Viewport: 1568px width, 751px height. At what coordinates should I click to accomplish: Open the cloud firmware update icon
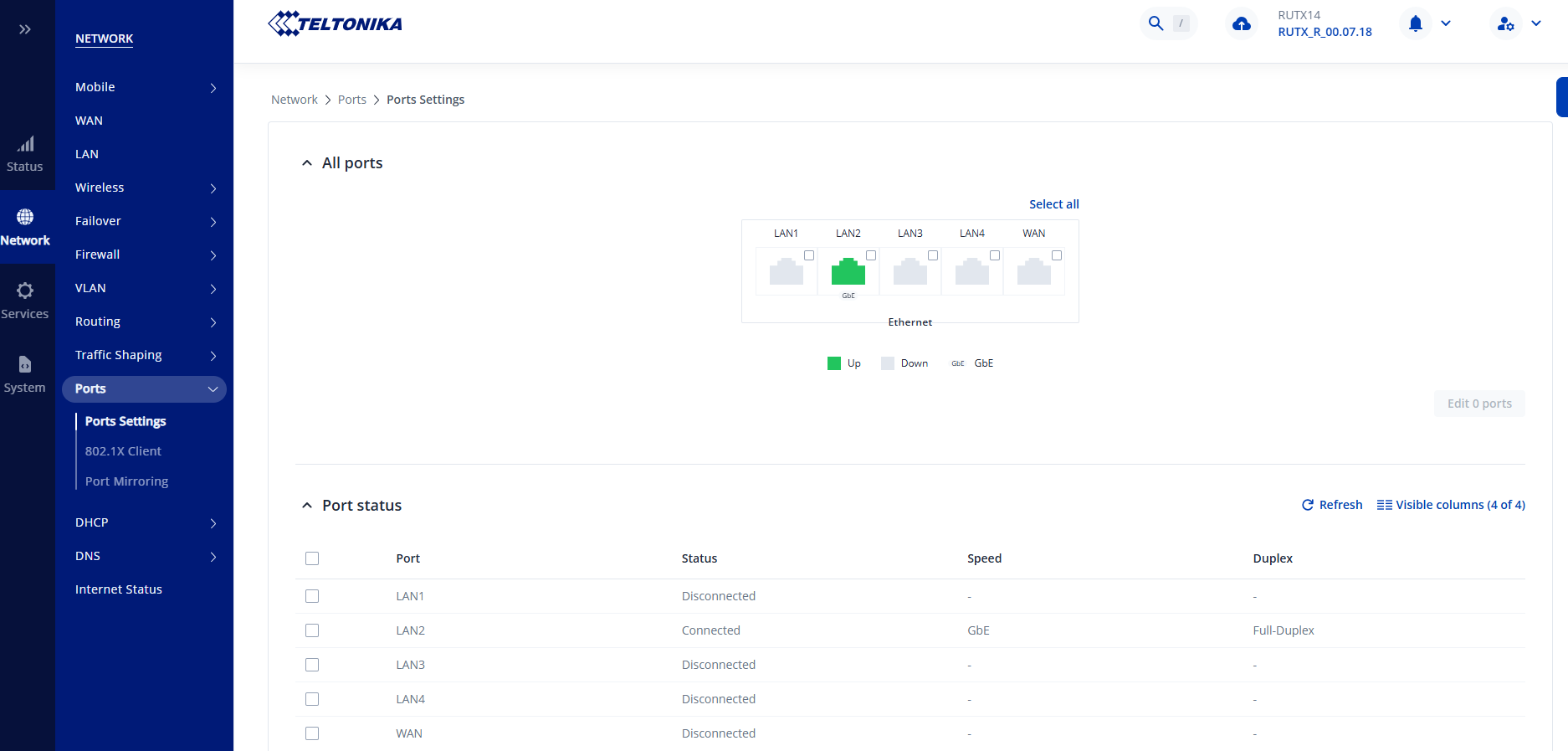pyautogui.click(x=1242, y=23)
